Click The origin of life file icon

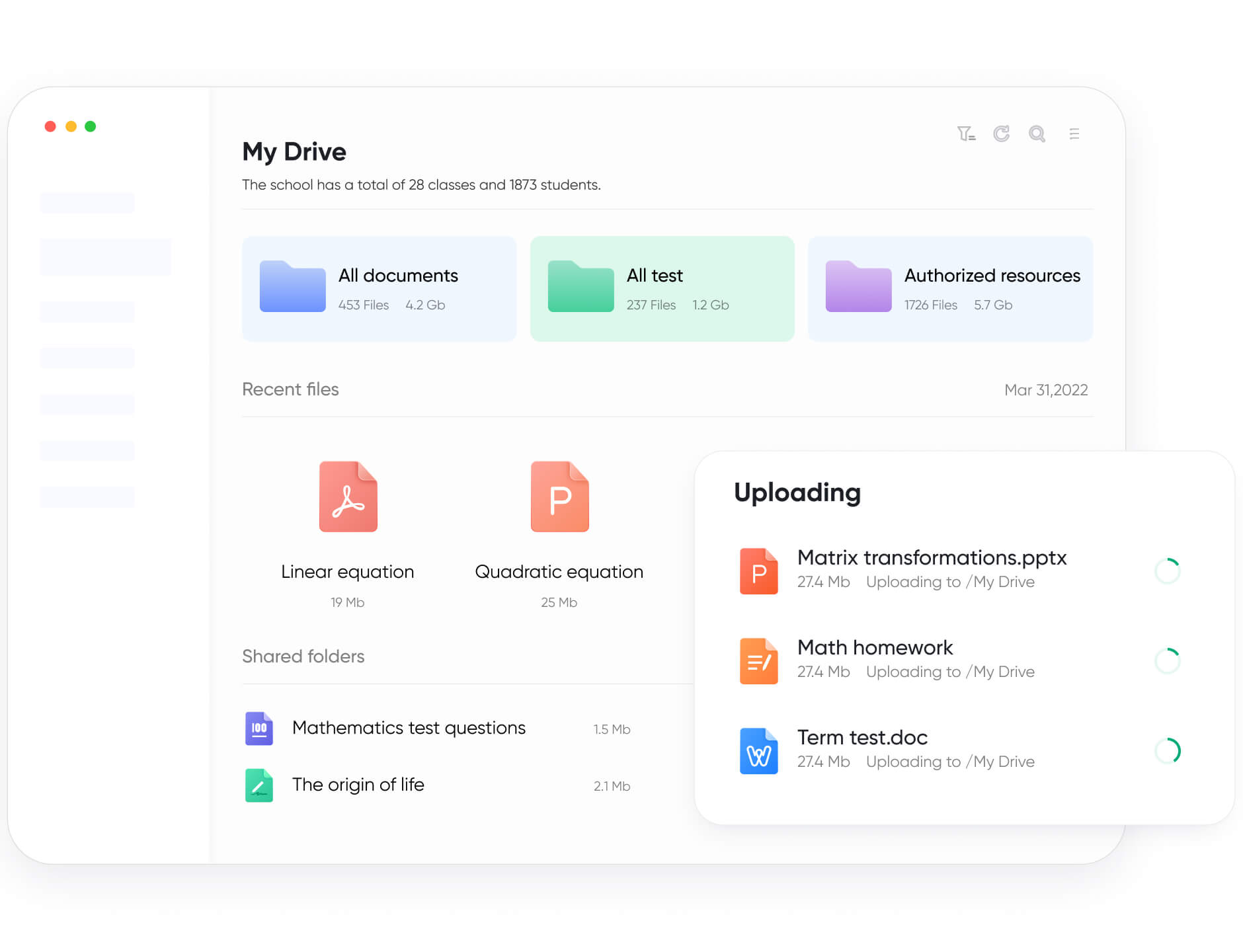coord(259,785)
